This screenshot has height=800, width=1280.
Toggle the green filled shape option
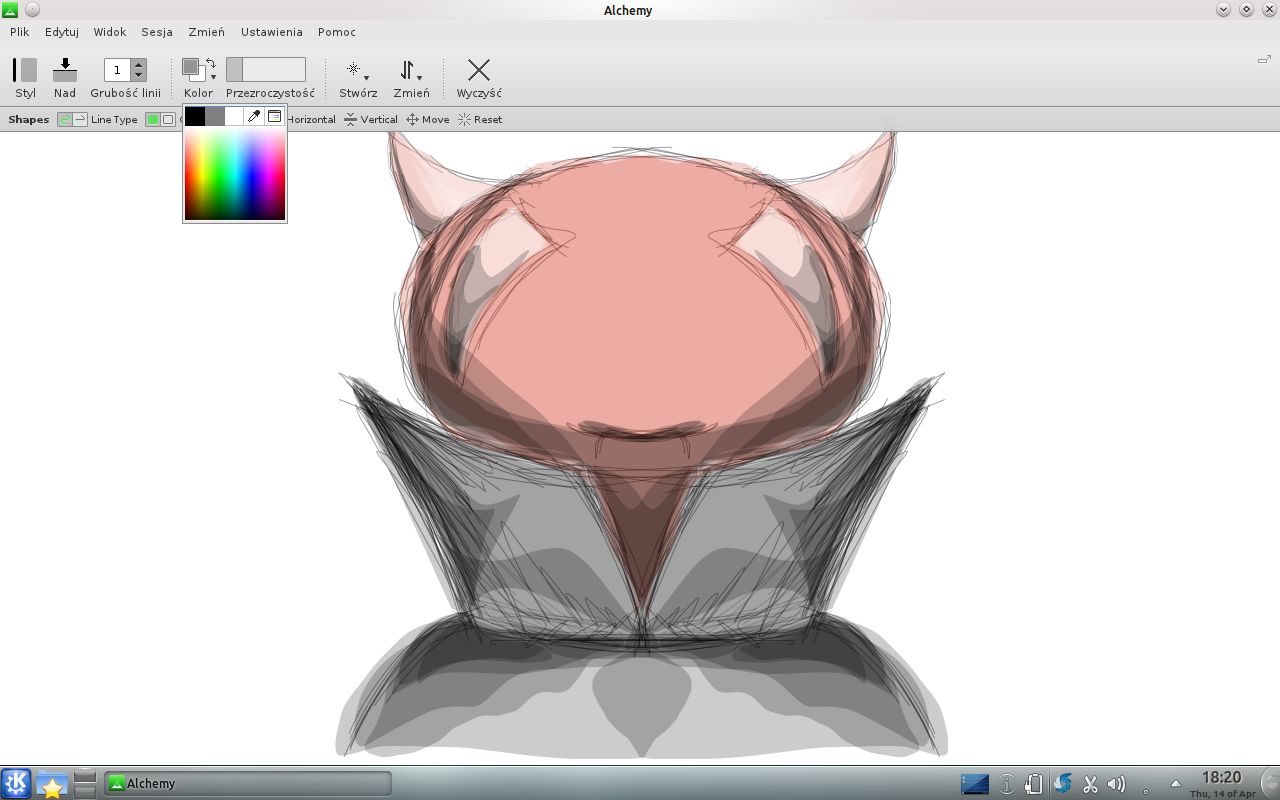click(153, 119)
